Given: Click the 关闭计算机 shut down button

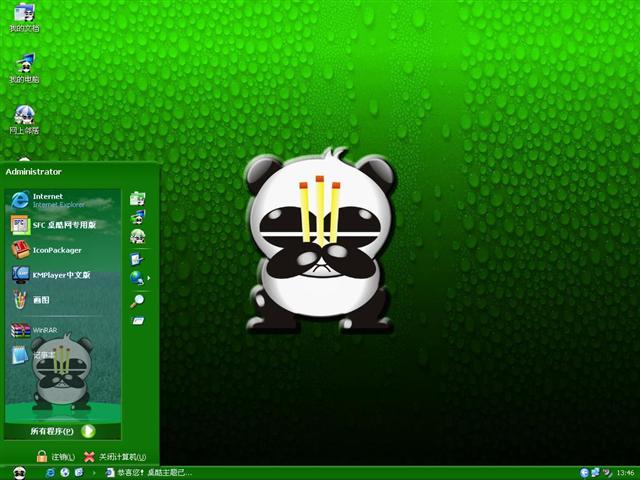Looking at the screenshot, I should point(115,456).
